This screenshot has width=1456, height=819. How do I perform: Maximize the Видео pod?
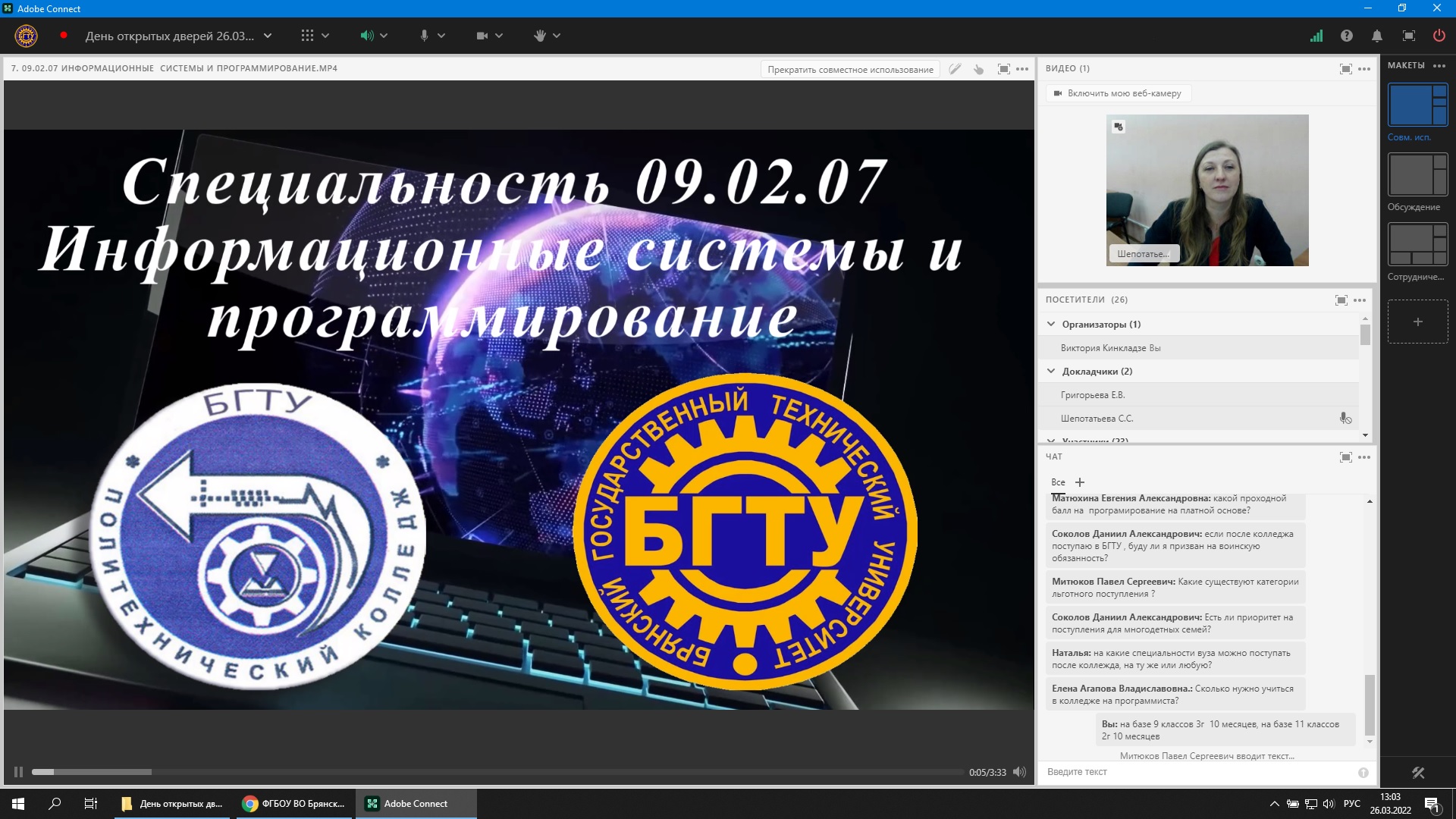tap(1346, 69)
